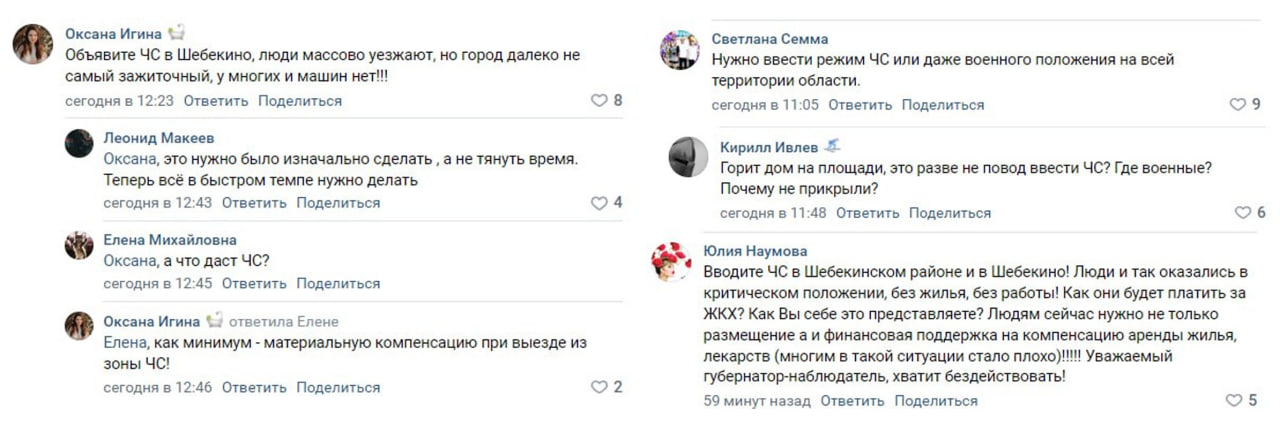Open Юлия Наумова's profile avatar

(670, 261)
